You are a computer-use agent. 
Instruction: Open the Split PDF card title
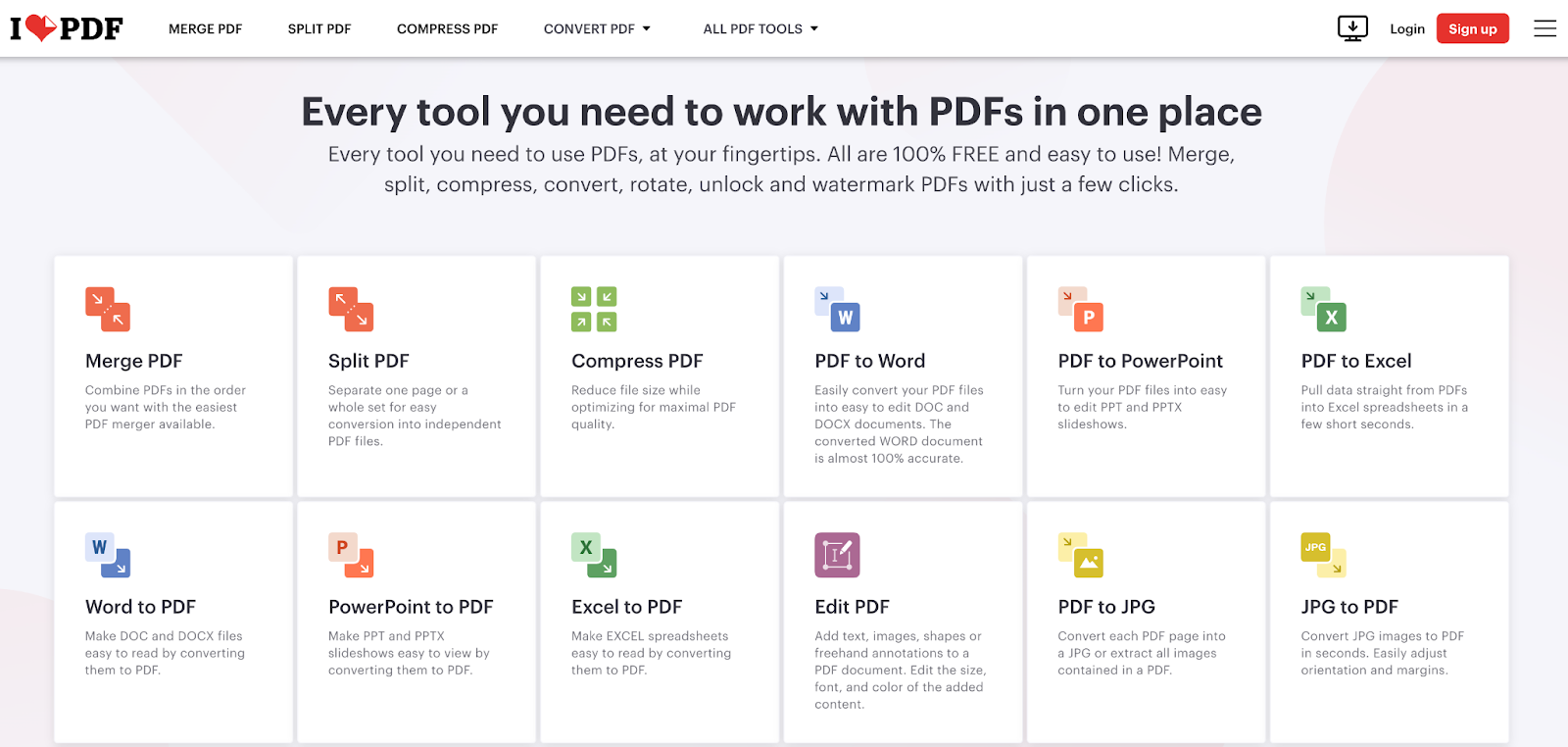click(368, 361)
